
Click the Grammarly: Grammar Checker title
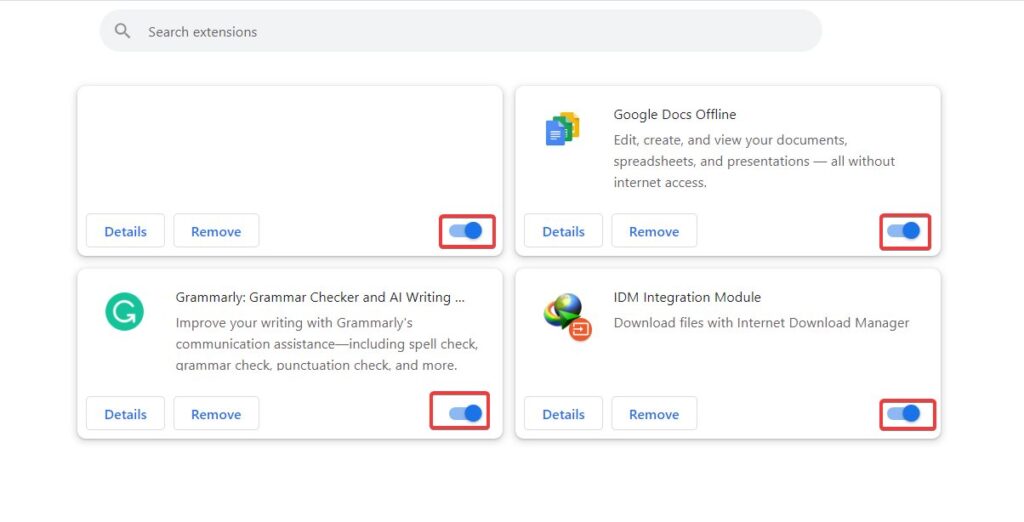[320, 297]
